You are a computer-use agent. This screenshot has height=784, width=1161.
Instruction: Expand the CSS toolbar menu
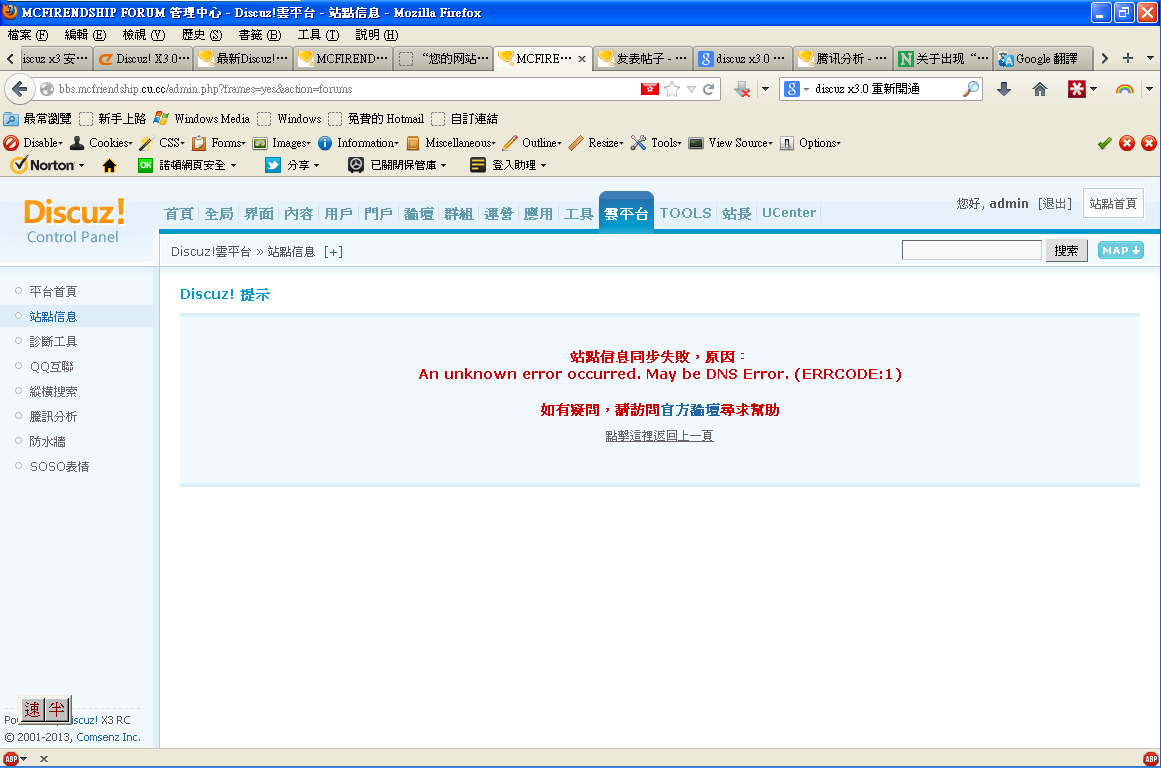coord(162,143)
